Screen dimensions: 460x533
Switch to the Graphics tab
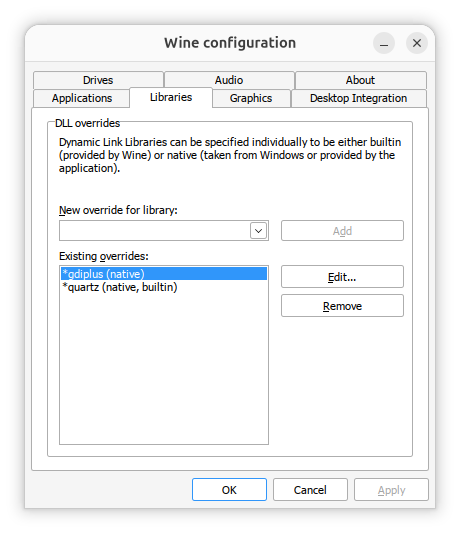pos(251,98)
